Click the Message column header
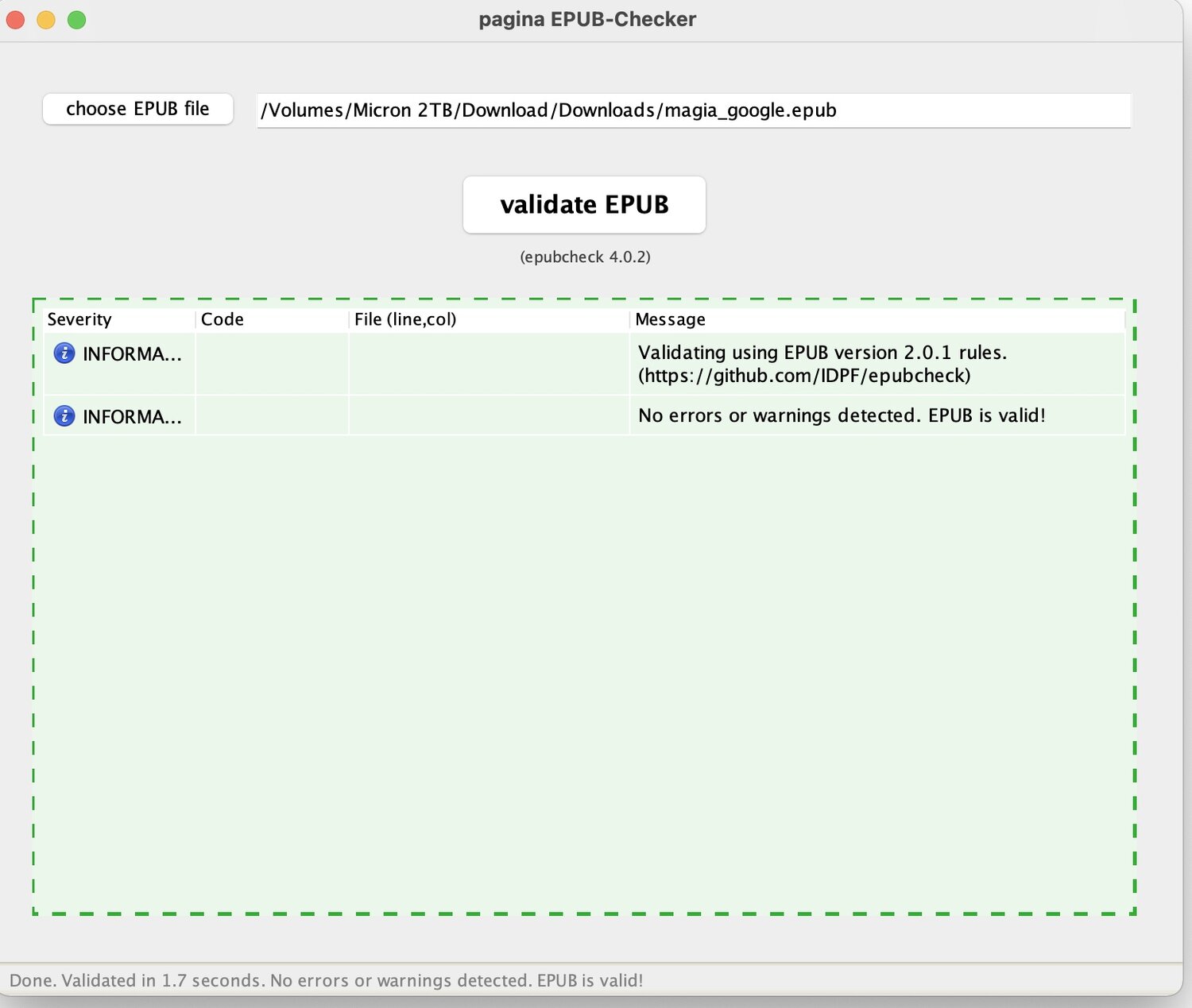 [877, 319]
